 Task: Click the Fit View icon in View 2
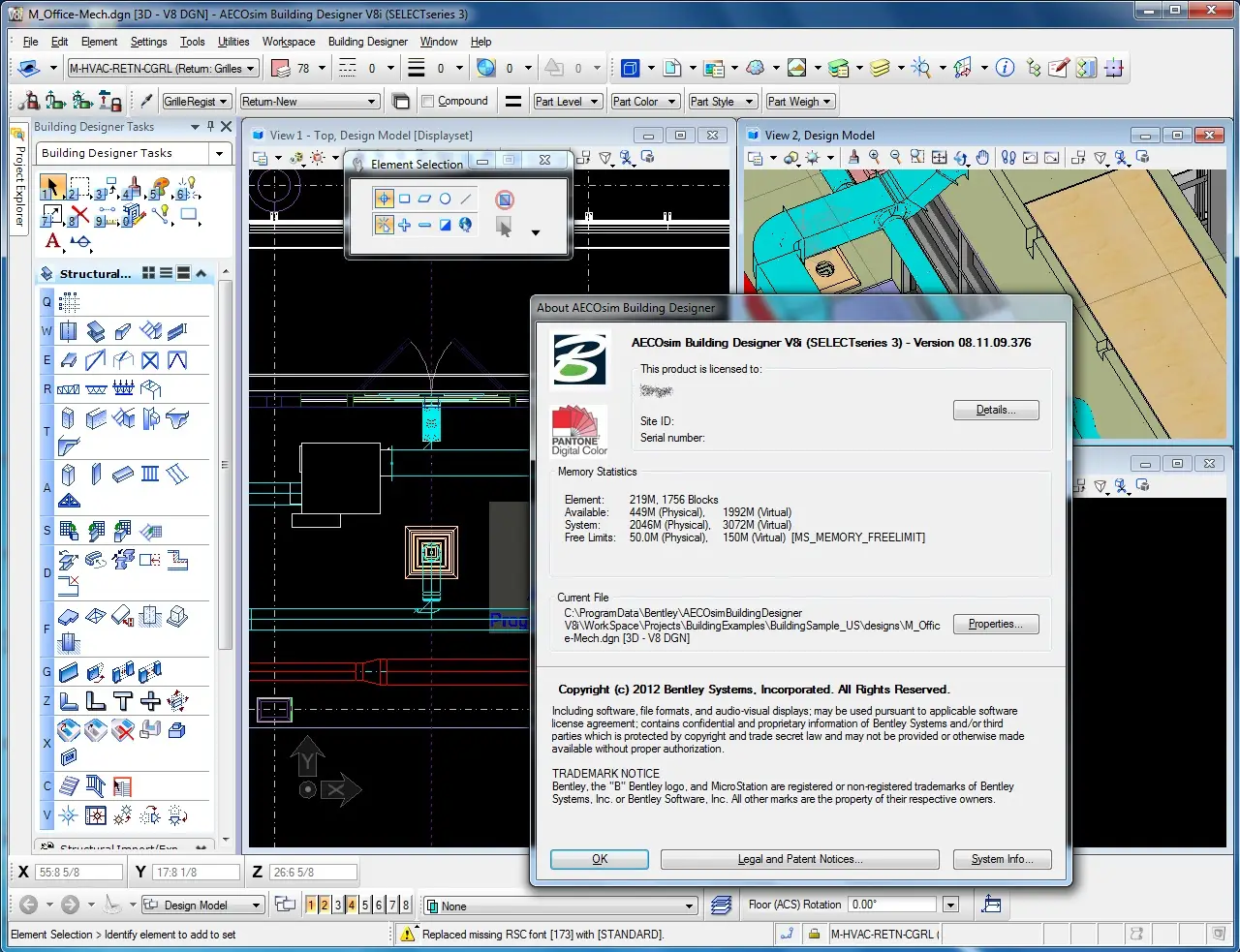(939, 157)
